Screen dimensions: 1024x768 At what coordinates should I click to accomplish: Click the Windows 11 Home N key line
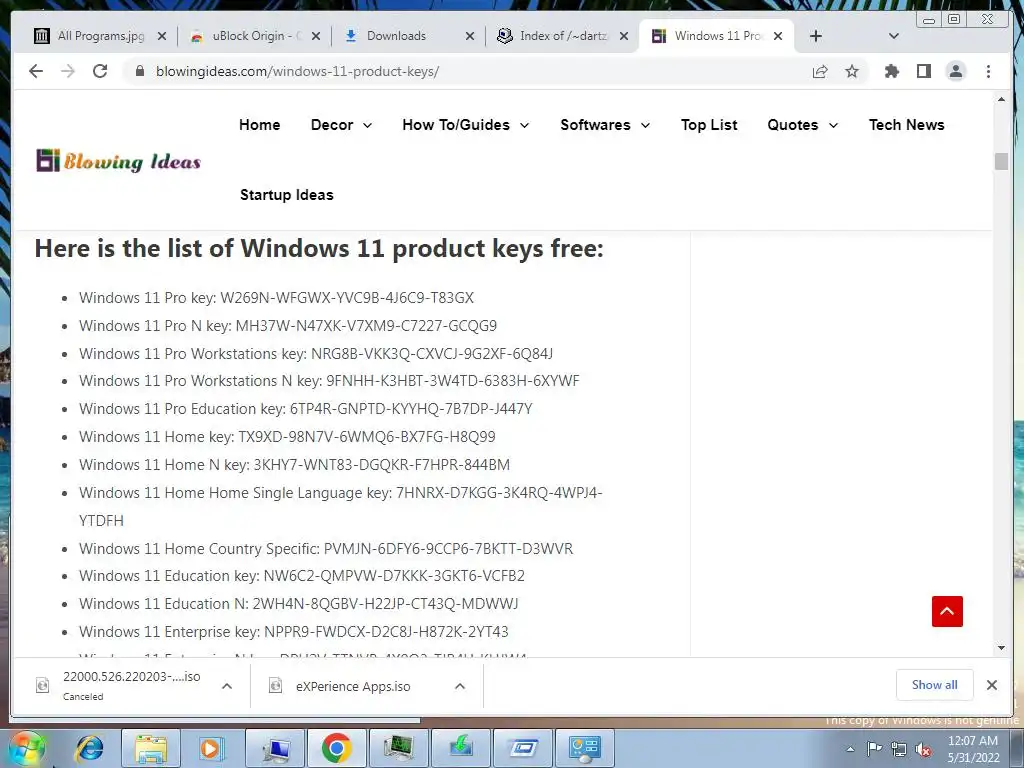point(295,465)
